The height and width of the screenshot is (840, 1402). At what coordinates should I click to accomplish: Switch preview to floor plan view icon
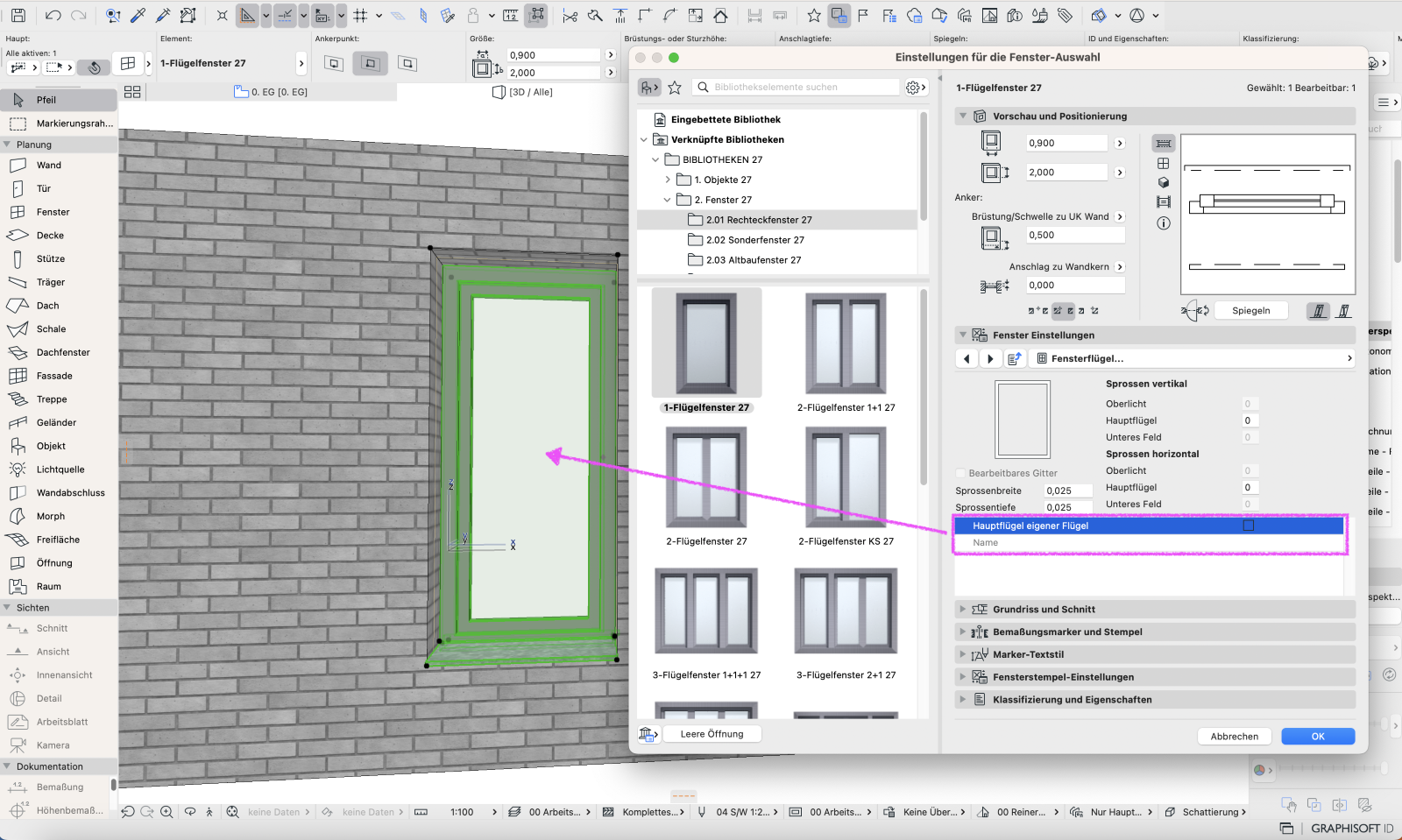(1164, 143)
